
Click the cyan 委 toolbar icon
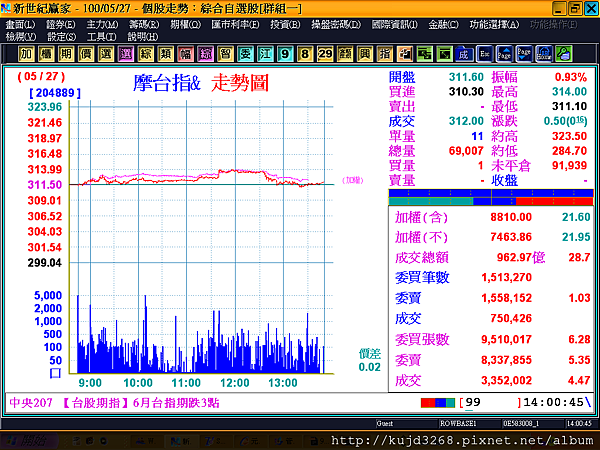coord(245,54)
